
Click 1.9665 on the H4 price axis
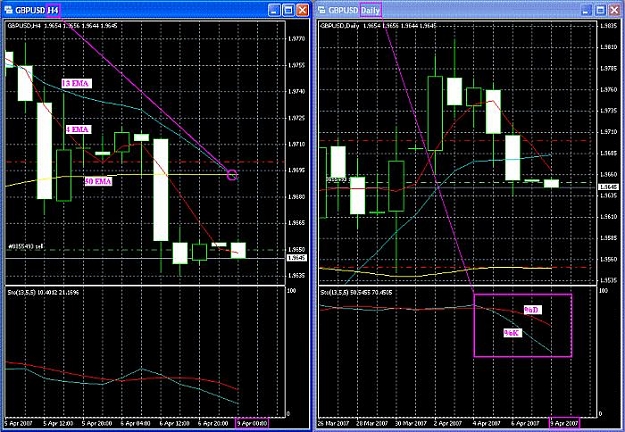tap(296, 223)
